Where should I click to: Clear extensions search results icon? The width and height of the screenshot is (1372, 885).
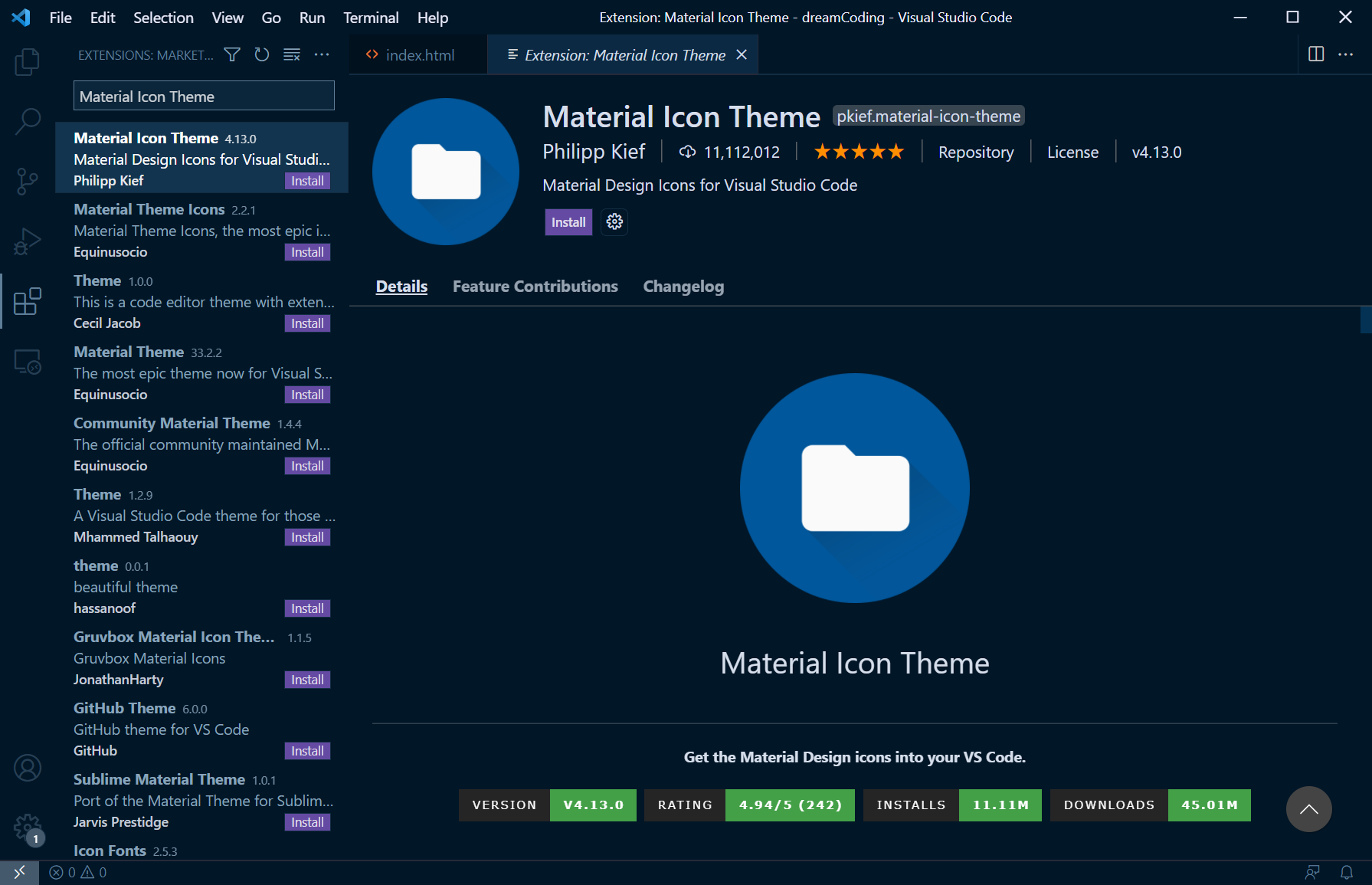coord(292,54)
